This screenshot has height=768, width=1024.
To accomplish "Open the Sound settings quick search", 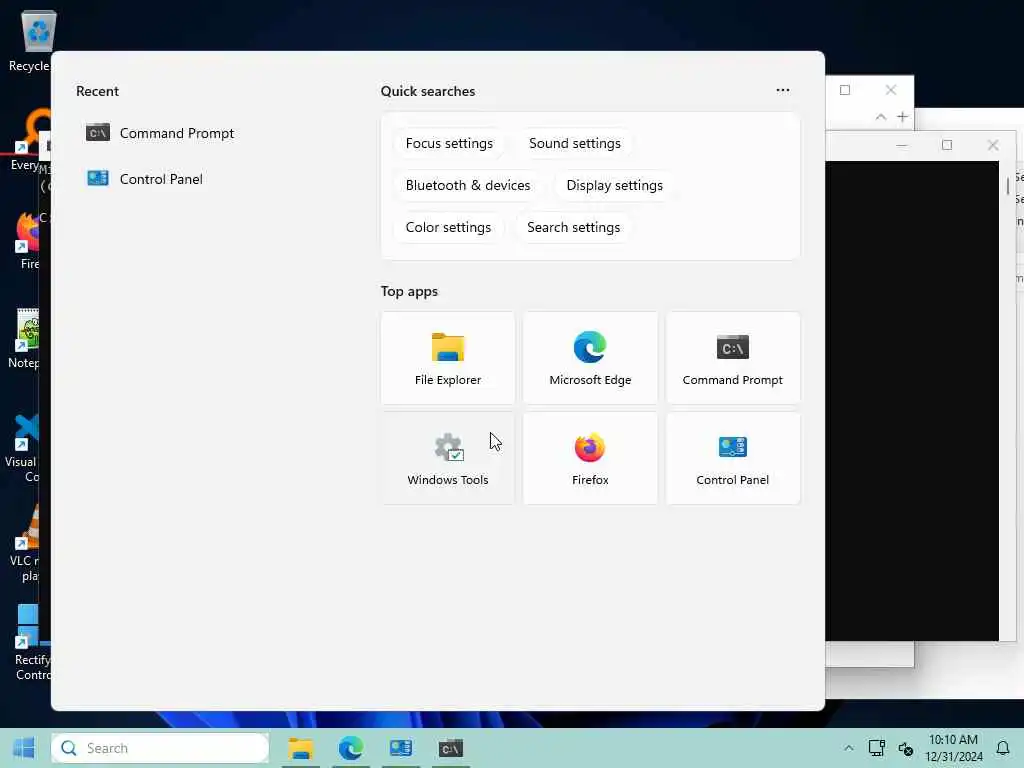I will (575, 144).
